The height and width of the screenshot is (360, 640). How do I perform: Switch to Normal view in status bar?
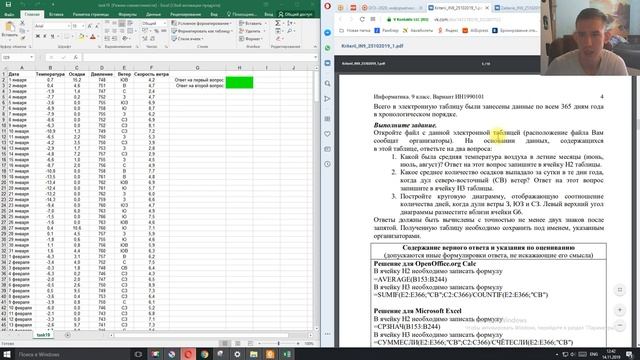[224, 344]
